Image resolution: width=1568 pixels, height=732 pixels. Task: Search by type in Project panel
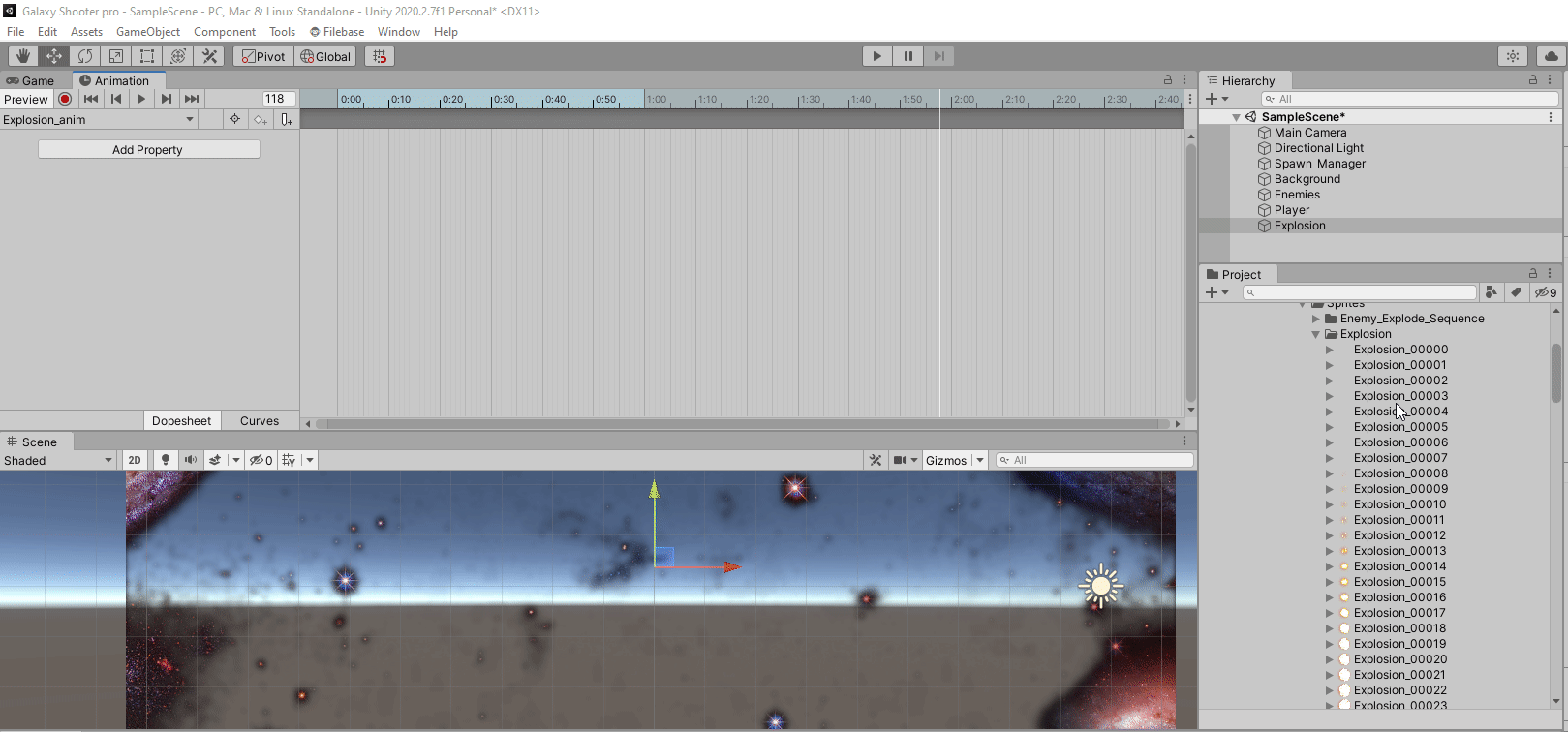(x=1491, y=292)
